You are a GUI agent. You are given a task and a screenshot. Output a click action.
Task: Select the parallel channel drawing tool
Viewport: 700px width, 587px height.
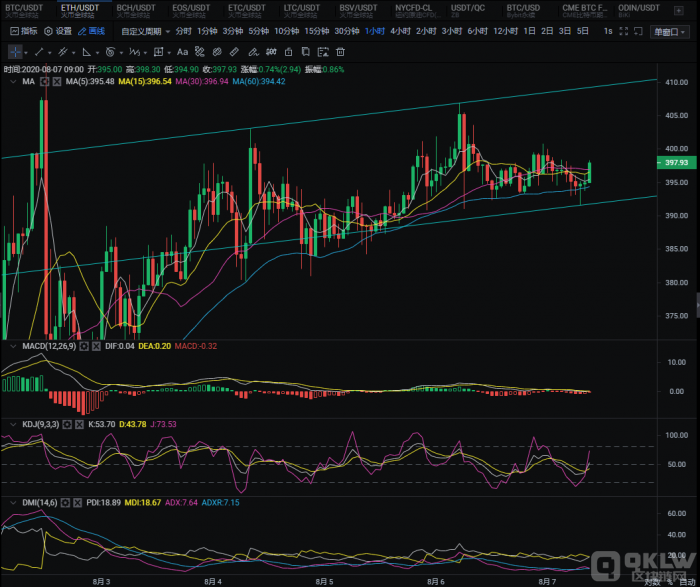(x=63, y=52)
